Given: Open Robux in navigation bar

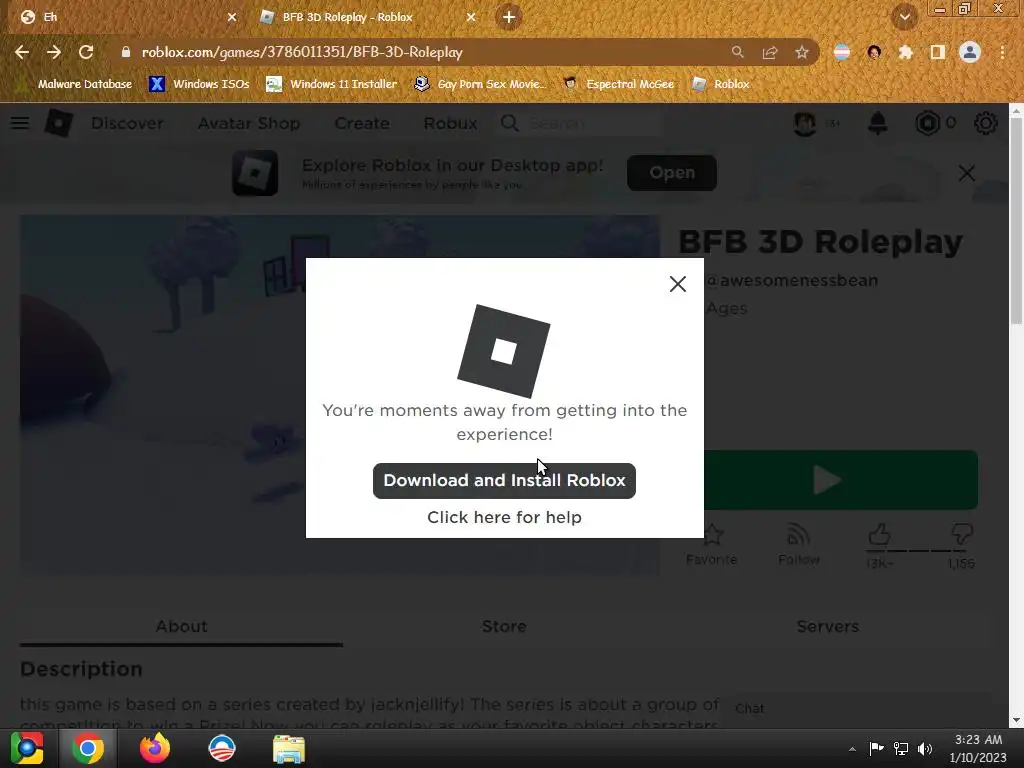Looking at the screenshot, I should point(450,123).
